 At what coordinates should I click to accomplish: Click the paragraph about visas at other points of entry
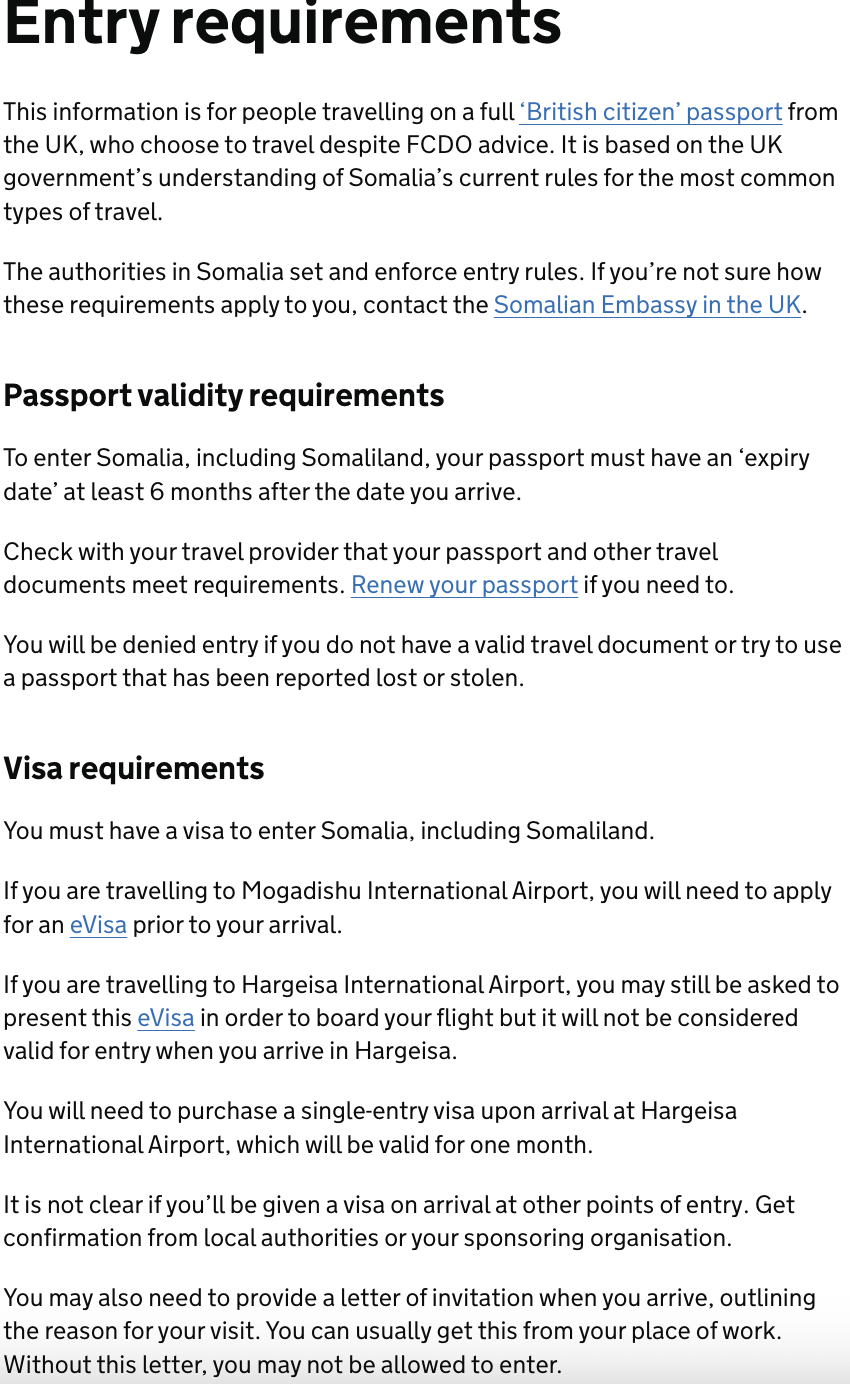click(400, 1221)
